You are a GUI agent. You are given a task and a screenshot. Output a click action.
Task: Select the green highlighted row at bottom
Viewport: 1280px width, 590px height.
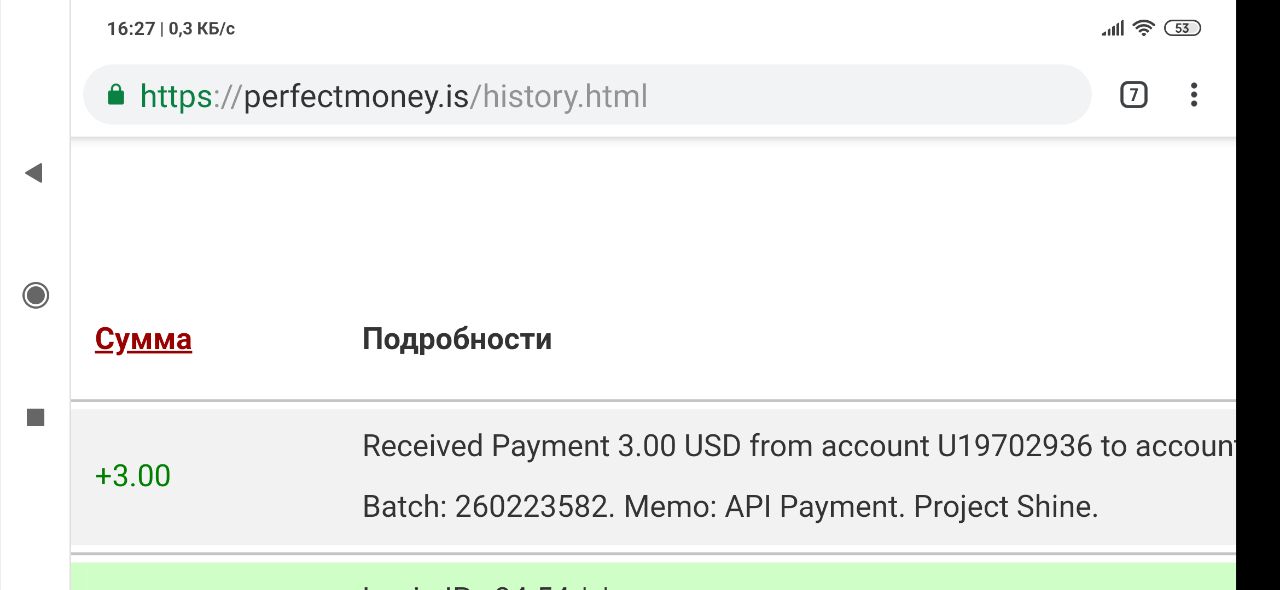[653, 576]
